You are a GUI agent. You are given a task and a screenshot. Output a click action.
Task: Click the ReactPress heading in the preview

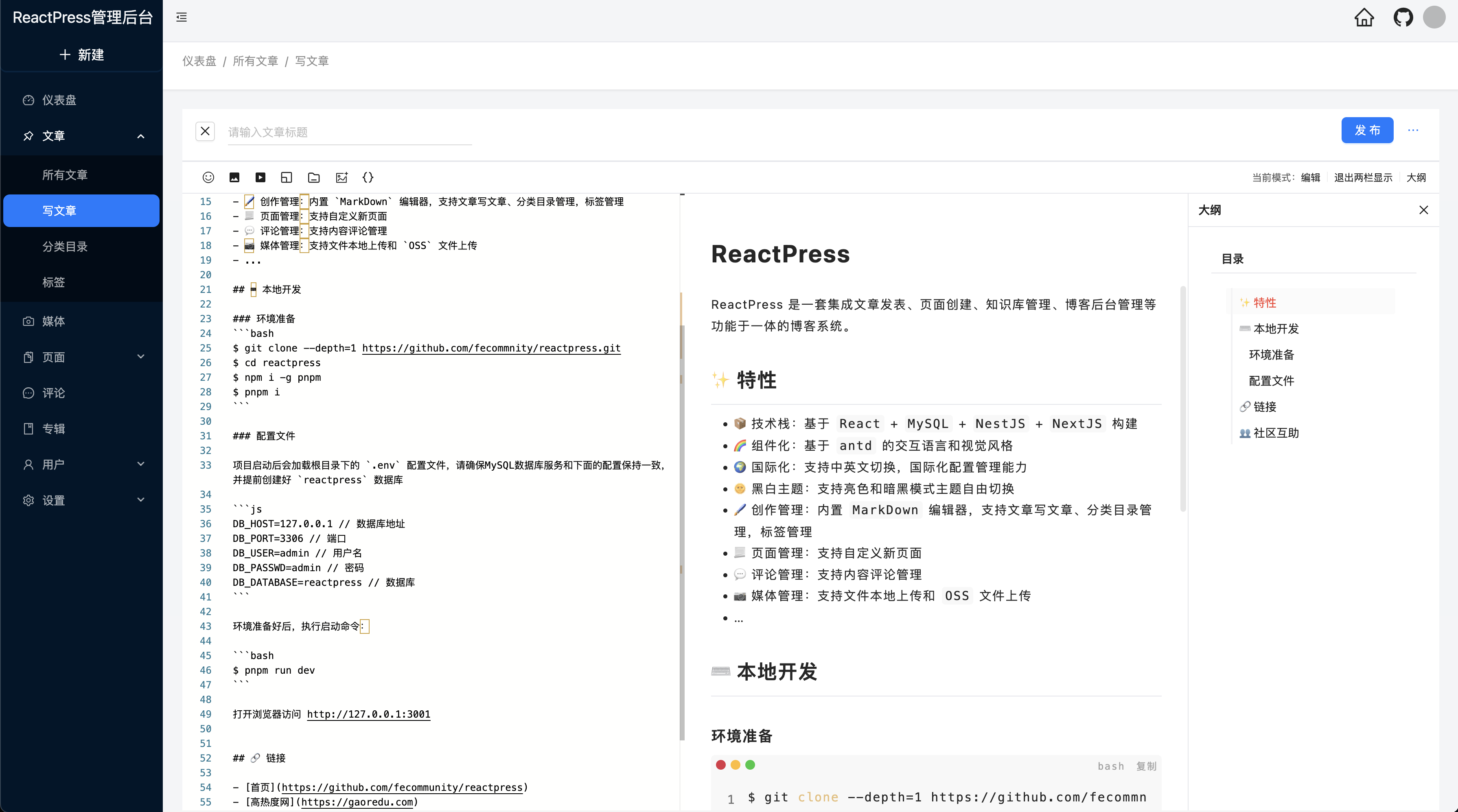780,254
